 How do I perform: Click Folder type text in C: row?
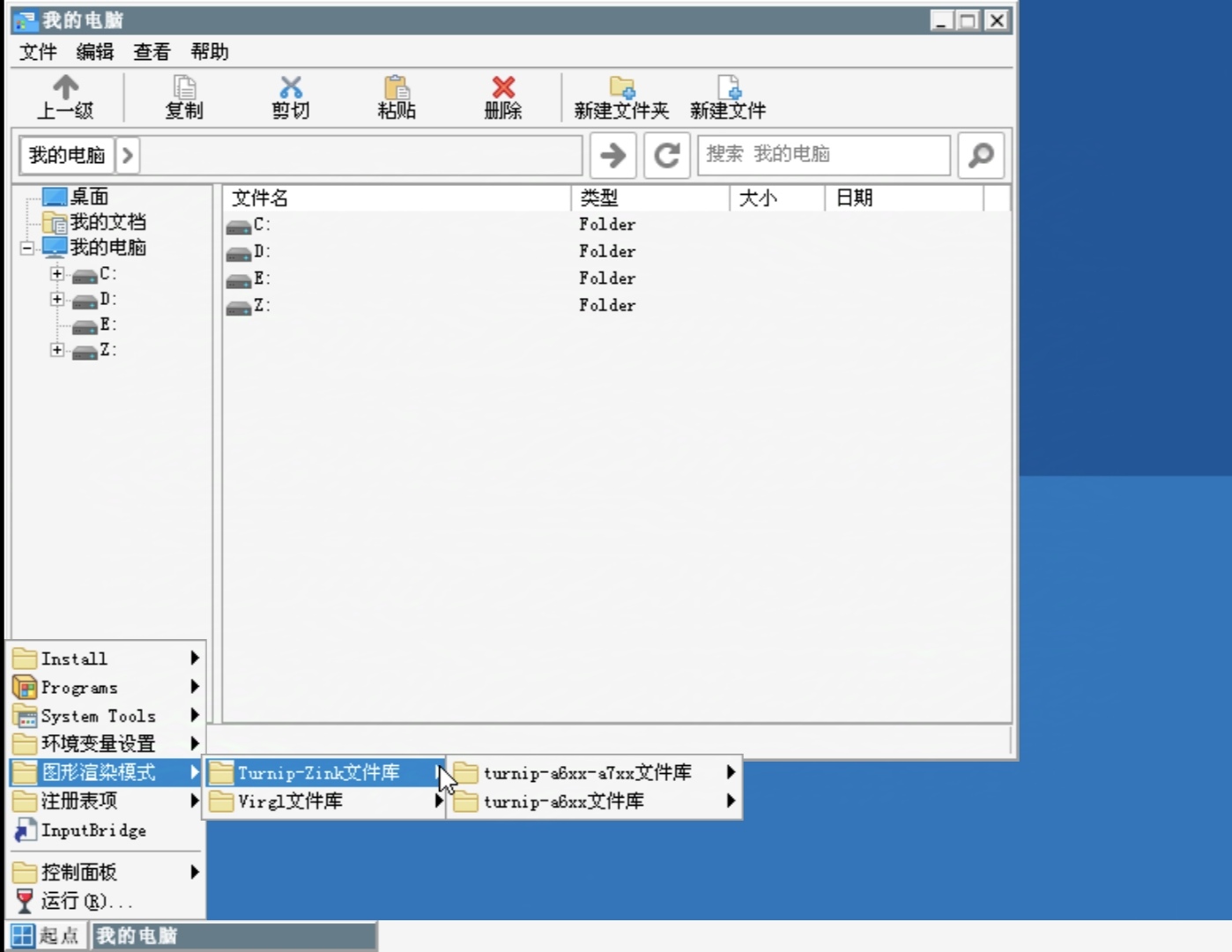click(607, 225)
